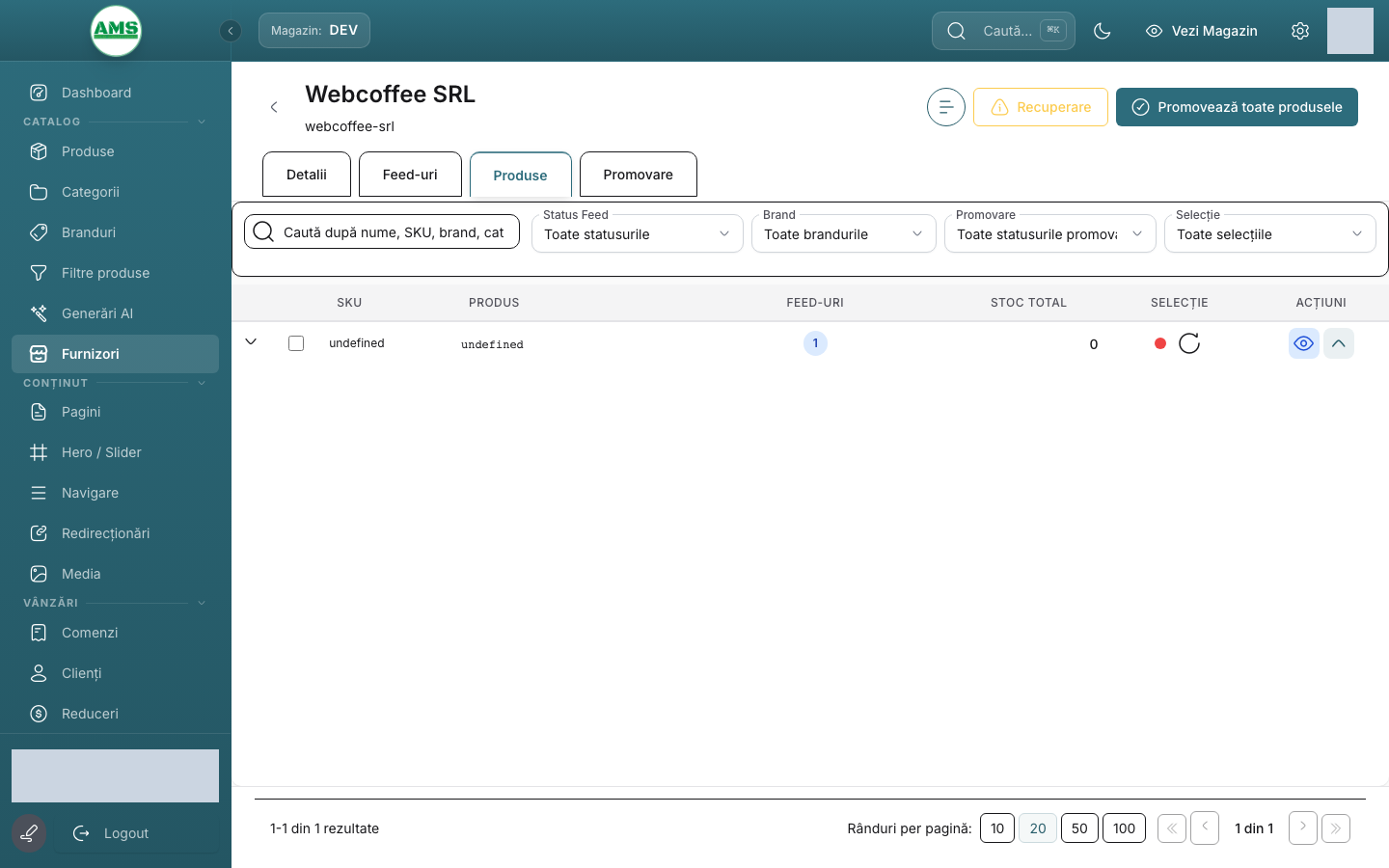Open settings via the gear icon
This screenshot has height=868, width=1389.
[1300, 31]
